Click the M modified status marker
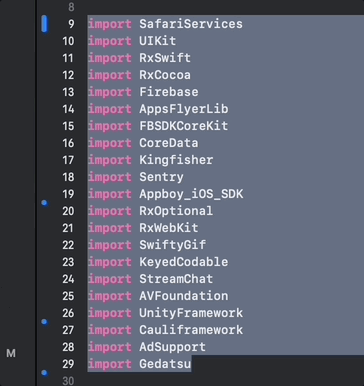 point(11,353)
